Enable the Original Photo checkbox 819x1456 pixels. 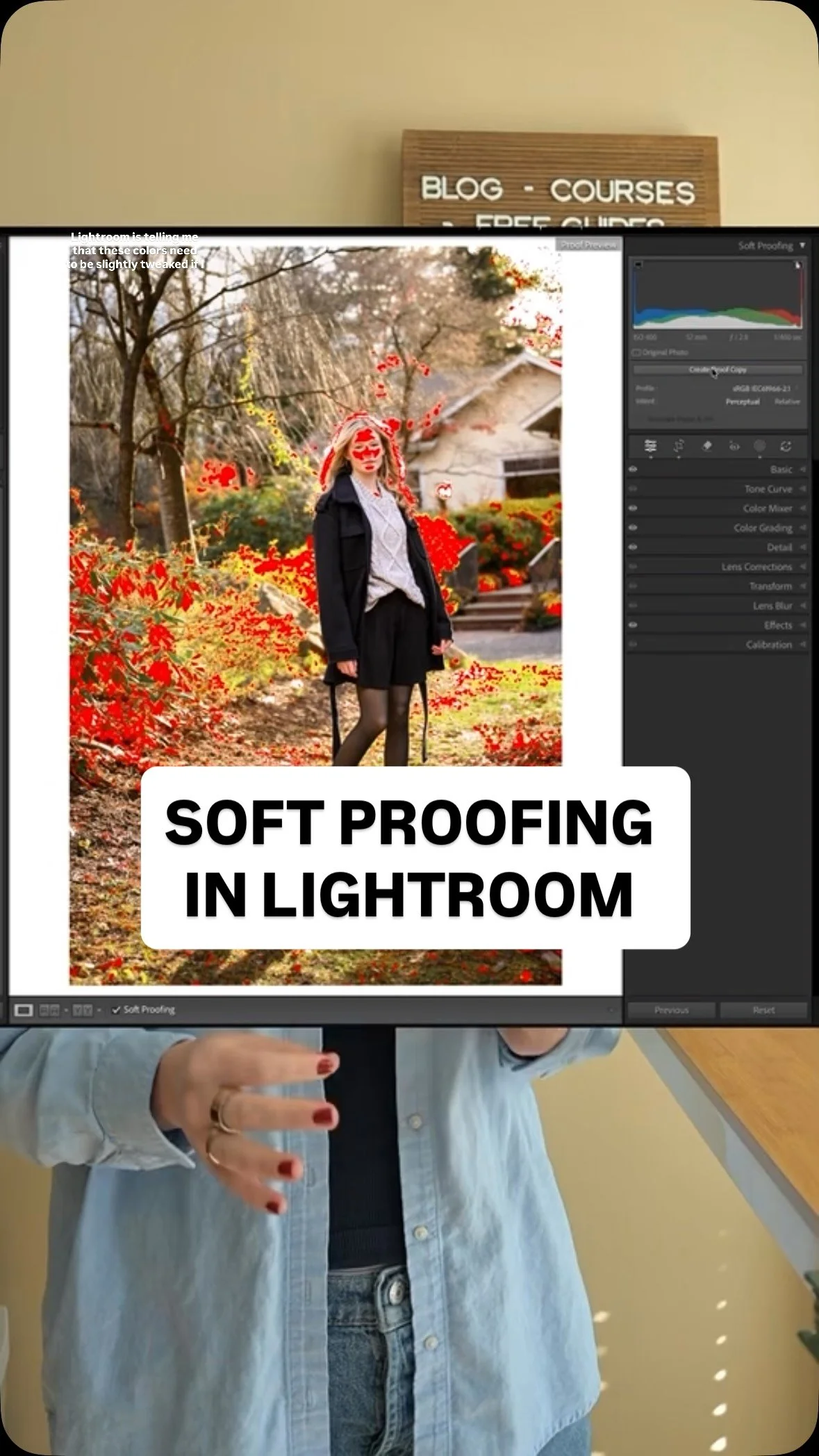coord(636,352)
